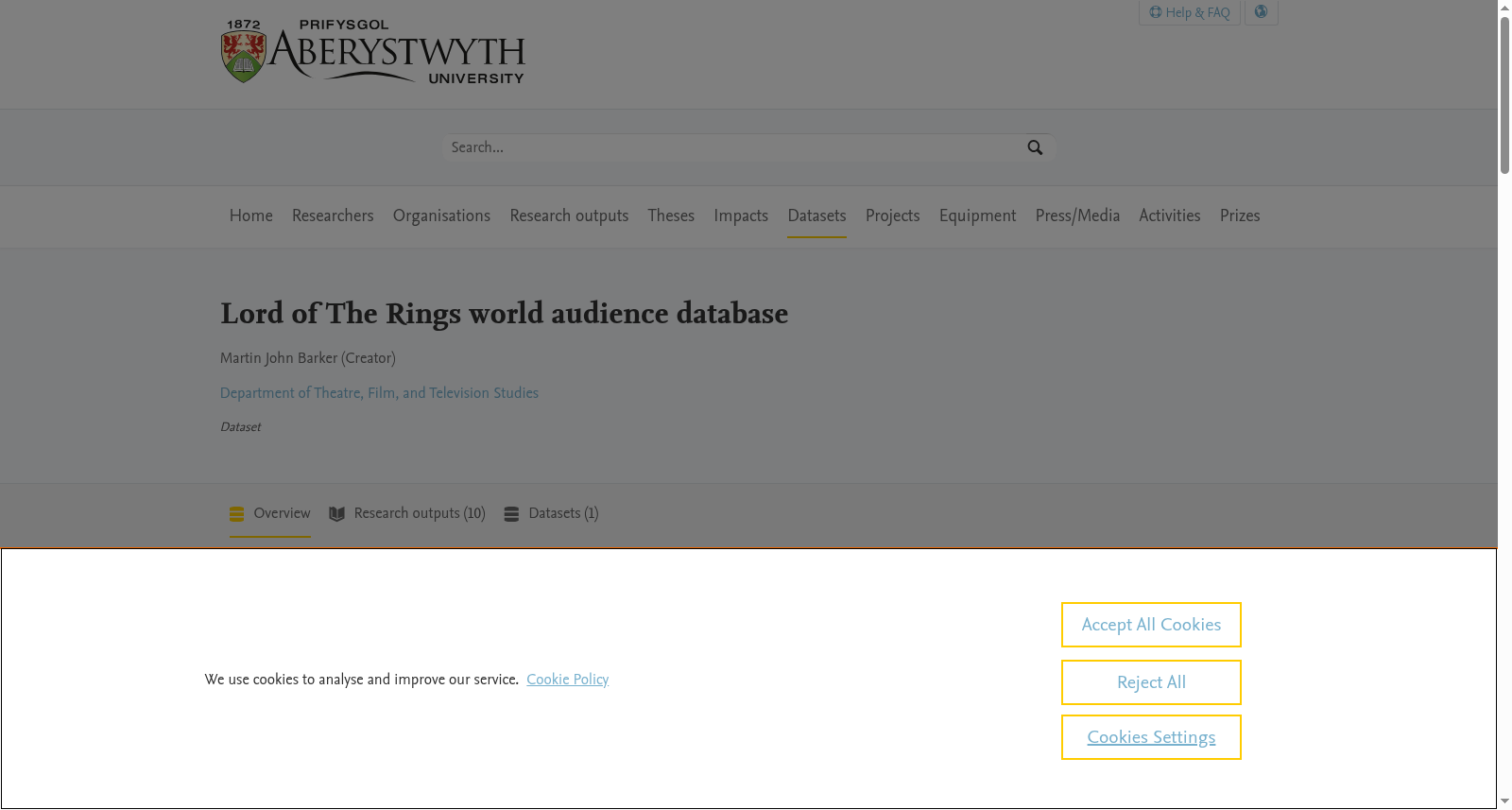Viewport: 1512px width, 810px height.
Task: Open the Cookie Policy link
Action: tap(567, 680)
